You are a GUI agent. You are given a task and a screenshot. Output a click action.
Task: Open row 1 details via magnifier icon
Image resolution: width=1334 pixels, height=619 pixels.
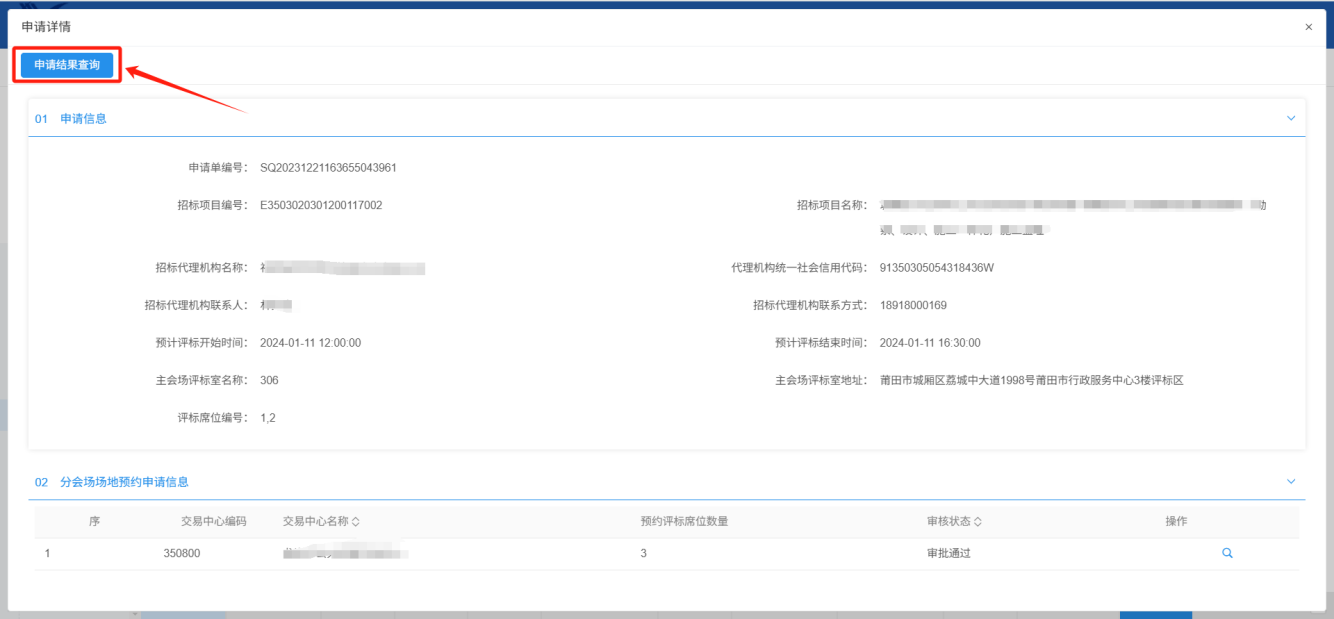coord(1227,553)
